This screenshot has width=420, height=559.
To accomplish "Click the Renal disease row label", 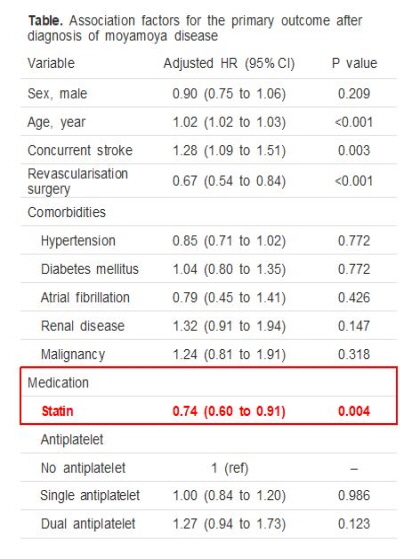I will point(82,326).
